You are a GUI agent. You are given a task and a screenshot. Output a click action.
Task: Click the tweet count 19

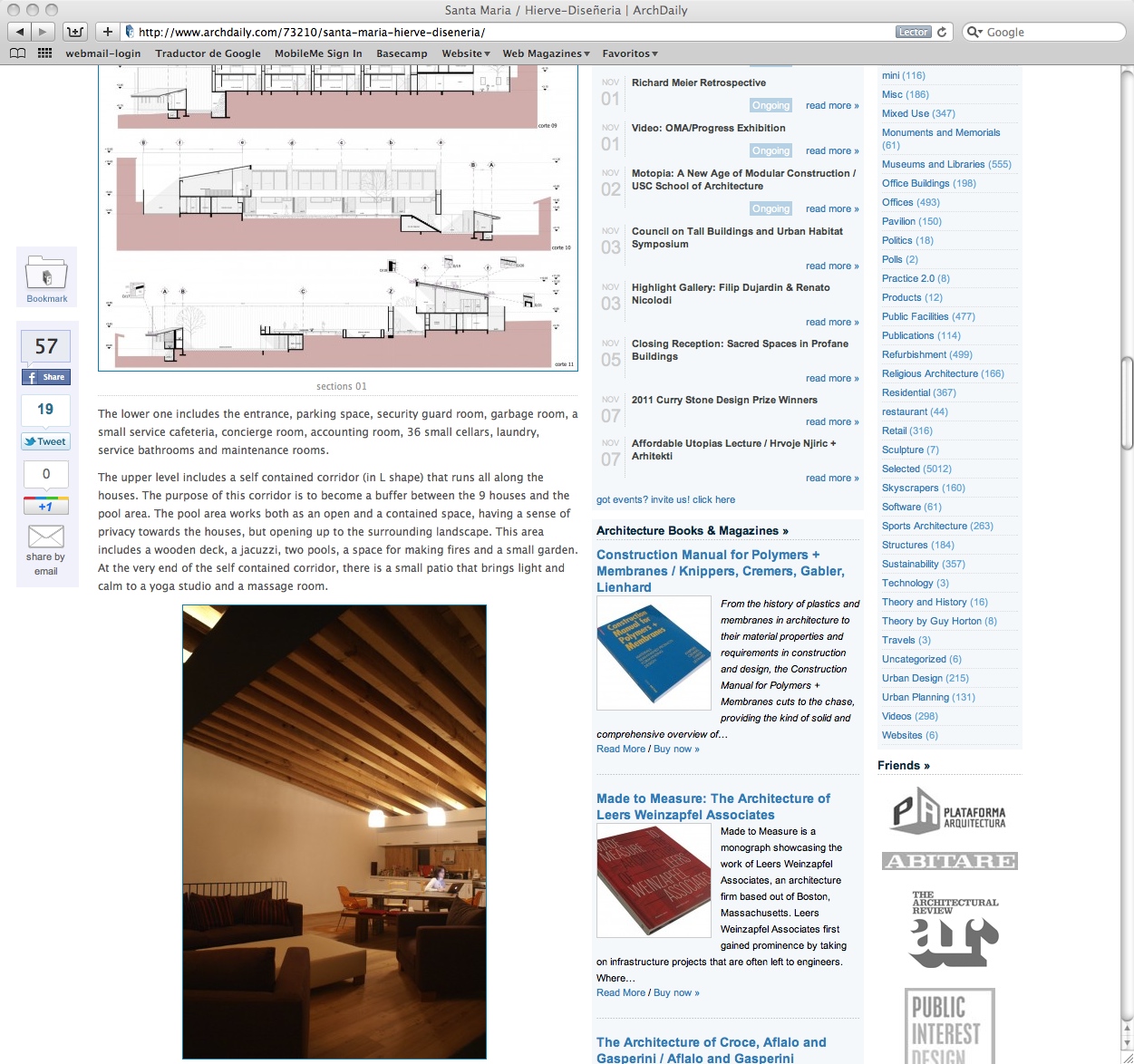pos(45,409)
